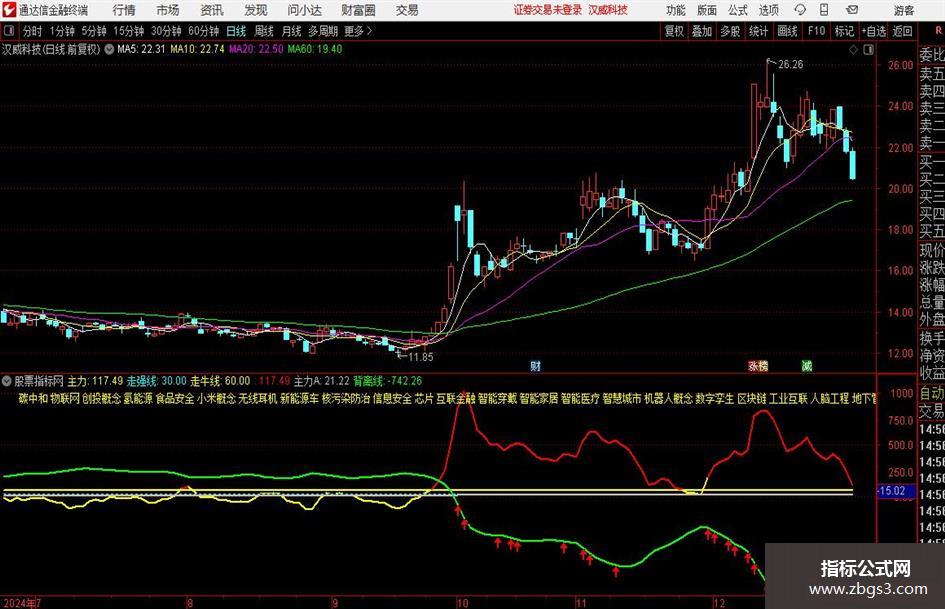Open the headset customer service icon
Viewport: 945px width, 609px height.
pos(800,10)
